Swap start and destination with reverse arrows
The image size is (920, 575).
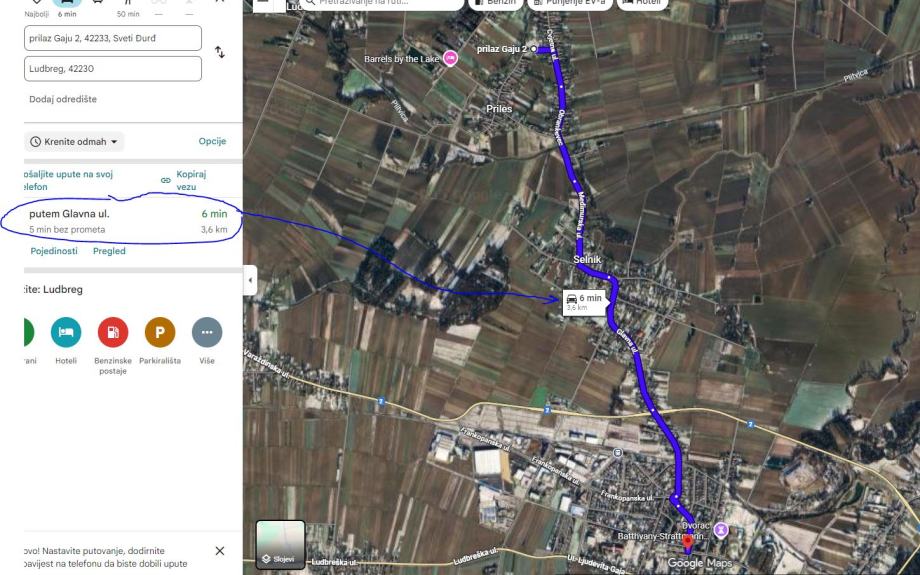[219, 52]
